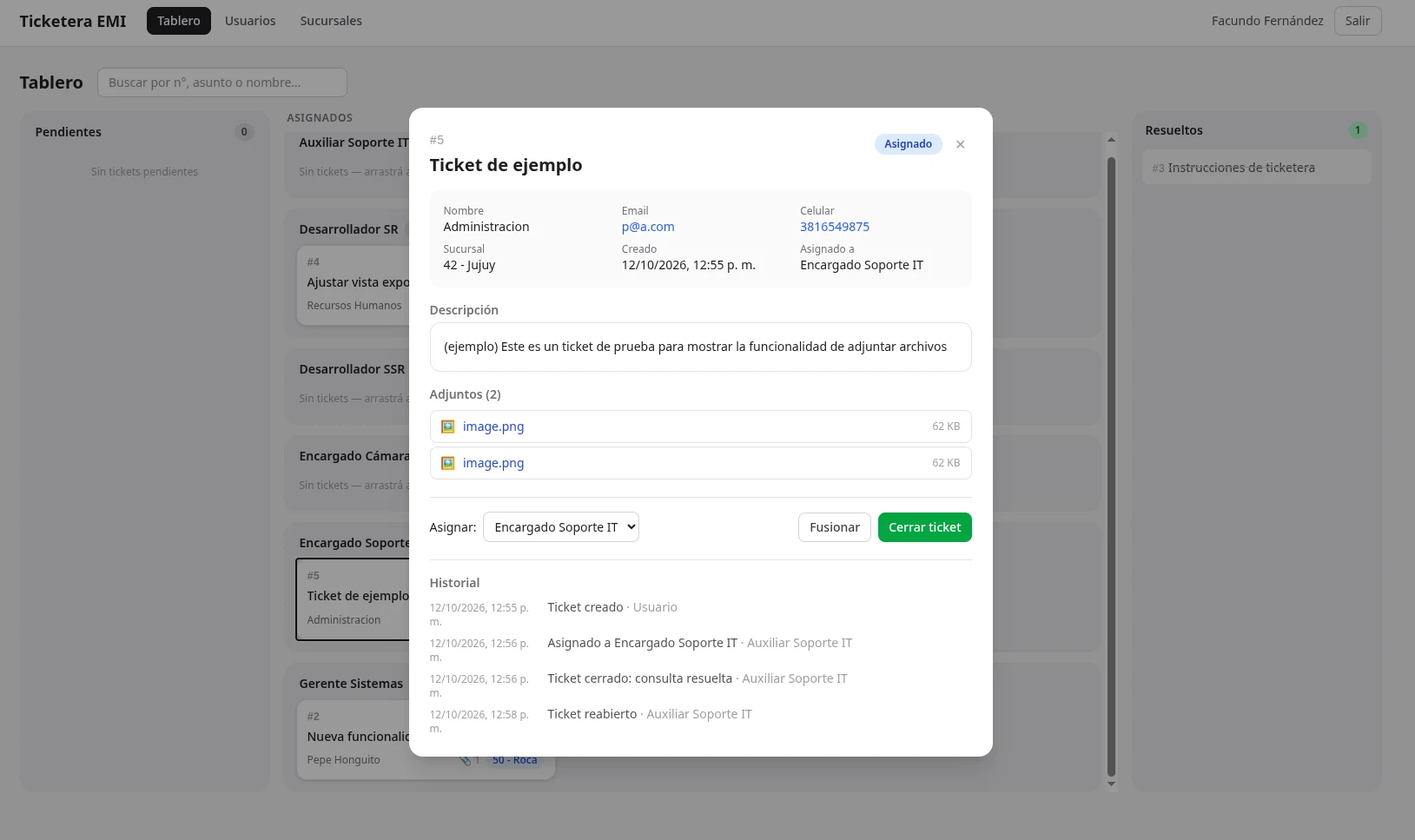The width and height of the screenshot is (1415, 840).
Task: Open the second image.png attachment link
Action: [x=493, y=463]
